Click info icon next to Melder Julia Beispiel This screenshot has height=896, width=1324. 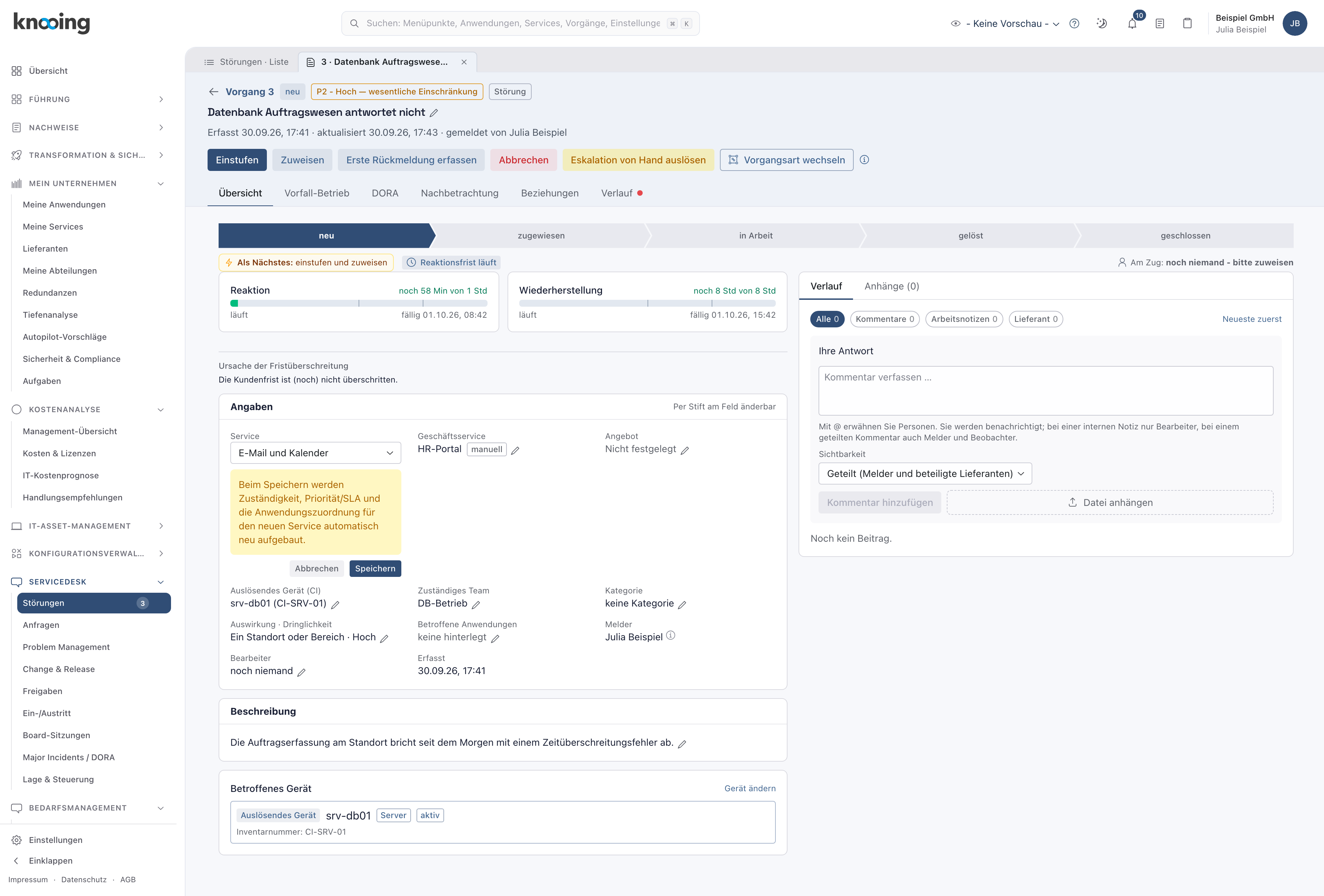pyautogui.click(x=671, y=636)
